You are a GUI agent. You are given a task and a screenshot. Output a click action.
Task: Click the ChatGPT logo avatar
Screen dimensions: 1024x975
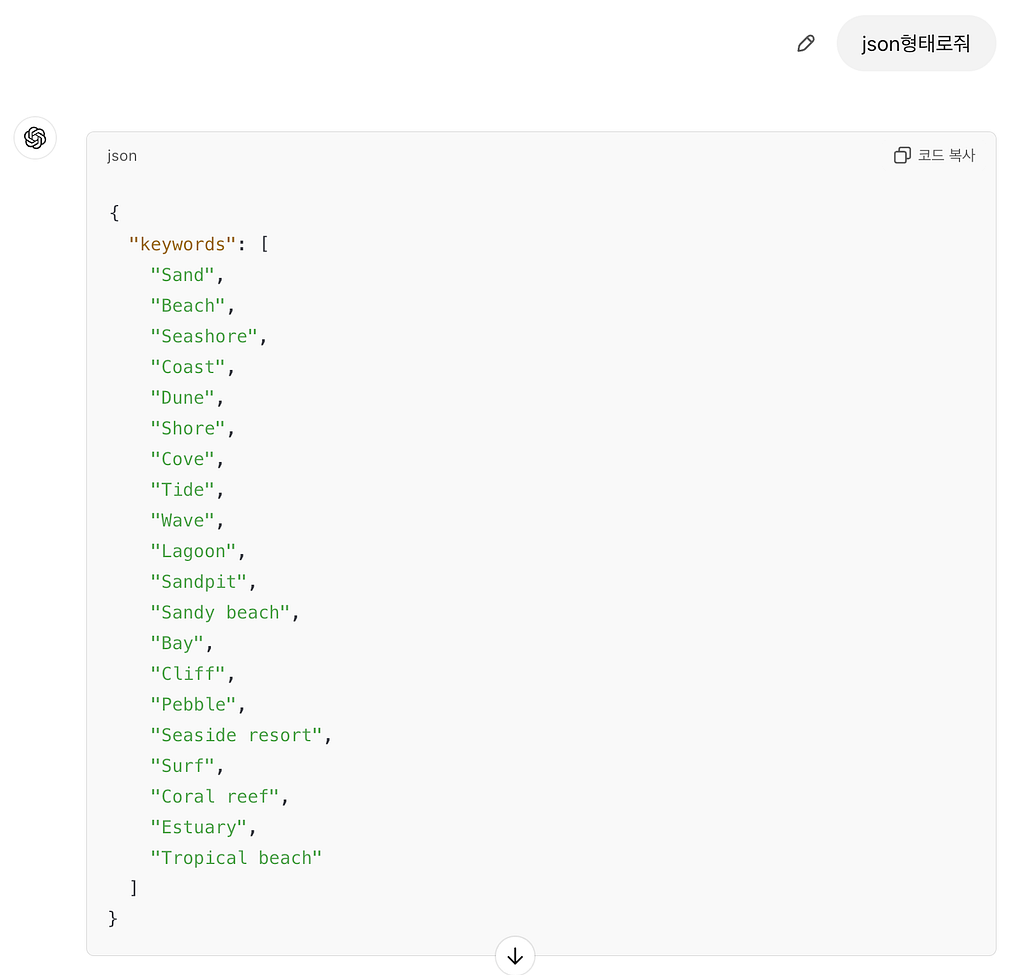(35, 138)
